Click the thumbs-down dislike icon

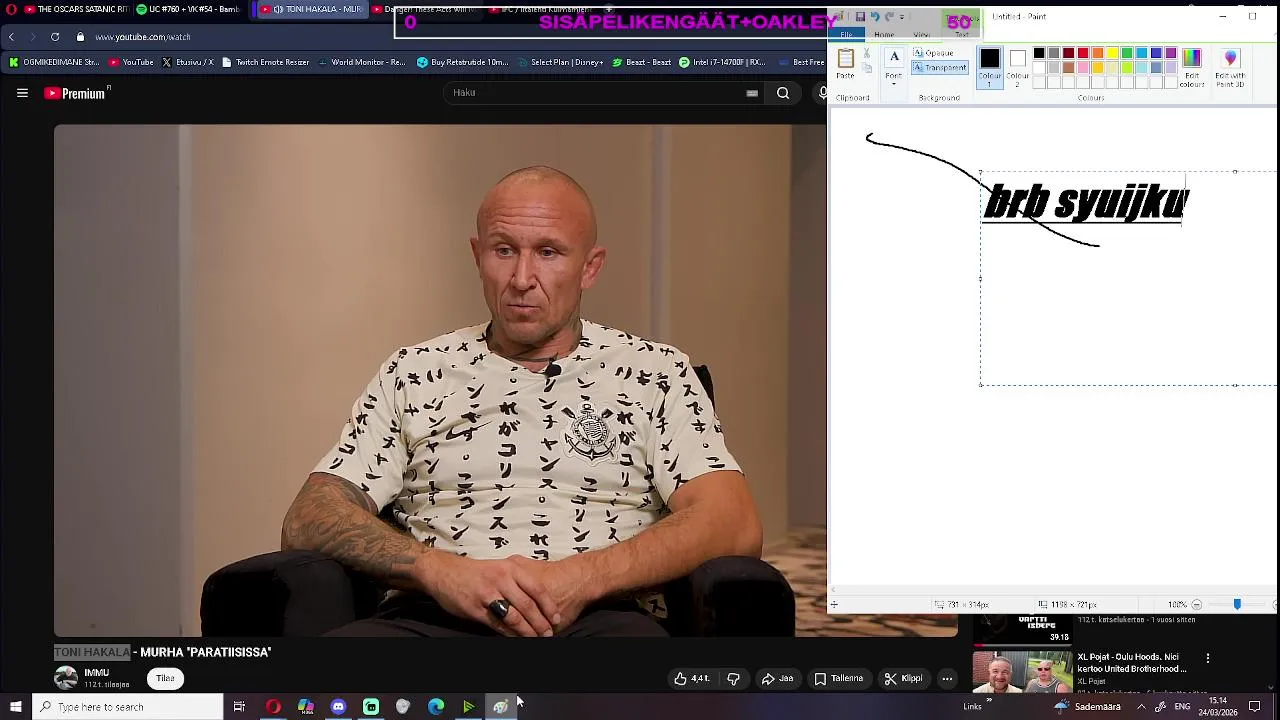coord(733,678)
